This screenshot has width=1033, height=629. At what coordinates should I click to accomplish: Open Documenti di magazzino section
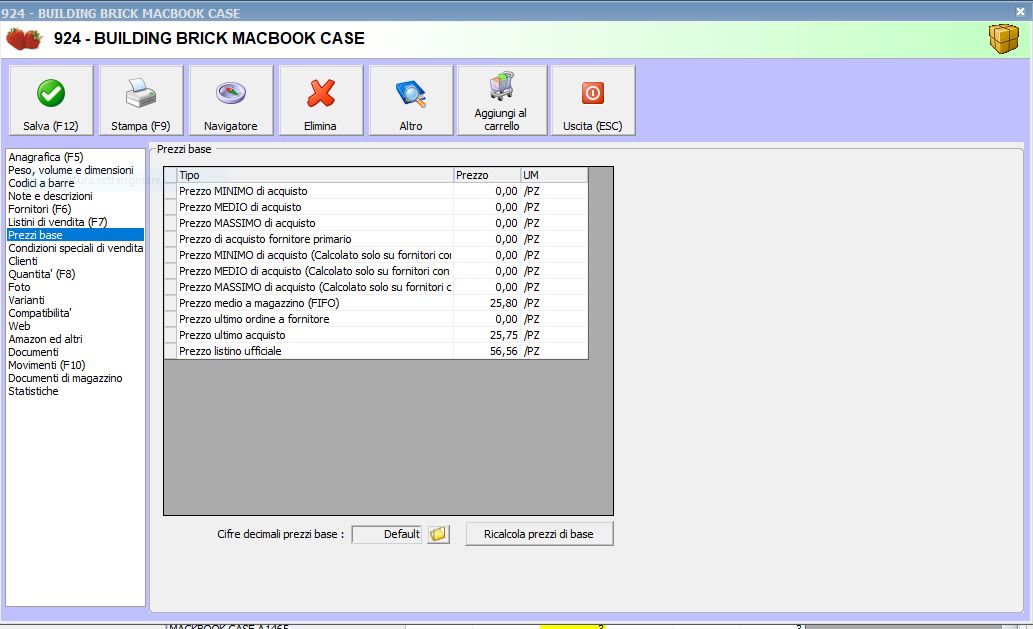point(65,378)
